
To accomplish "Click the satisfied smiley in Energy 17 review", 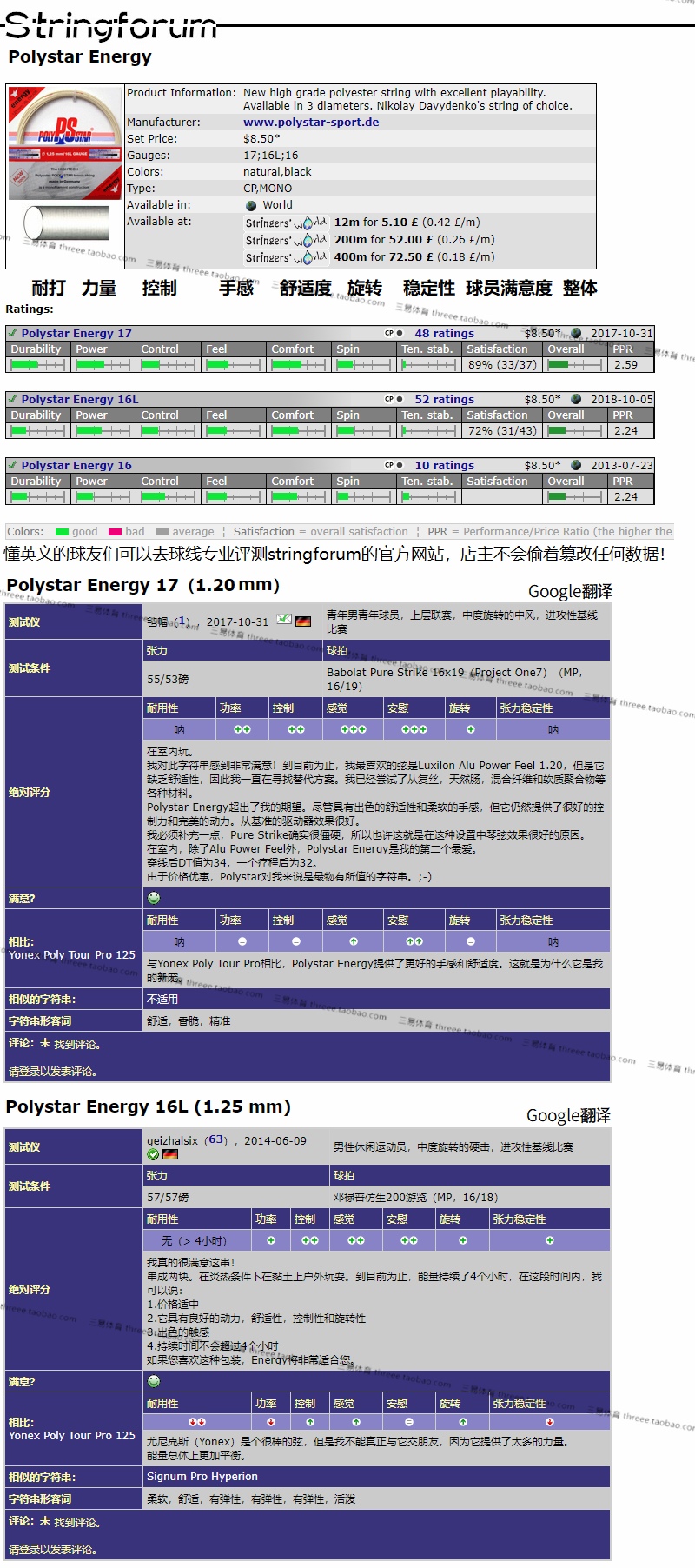I will pyautogui.click(x=154, y=898).
